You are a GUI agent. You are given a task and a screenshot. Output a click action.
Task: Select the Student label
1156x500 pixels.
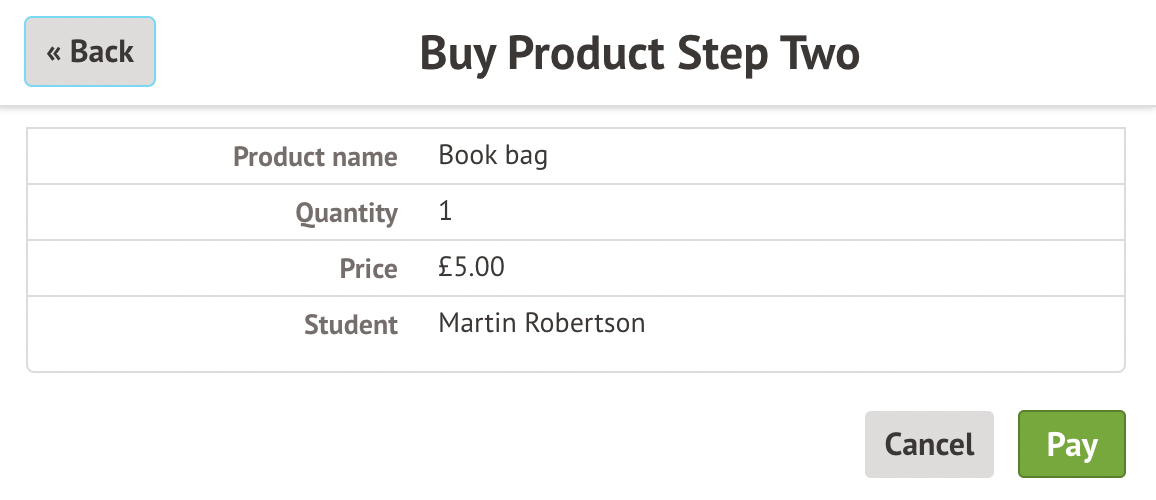pyautogui.click(x=351, y=325)
